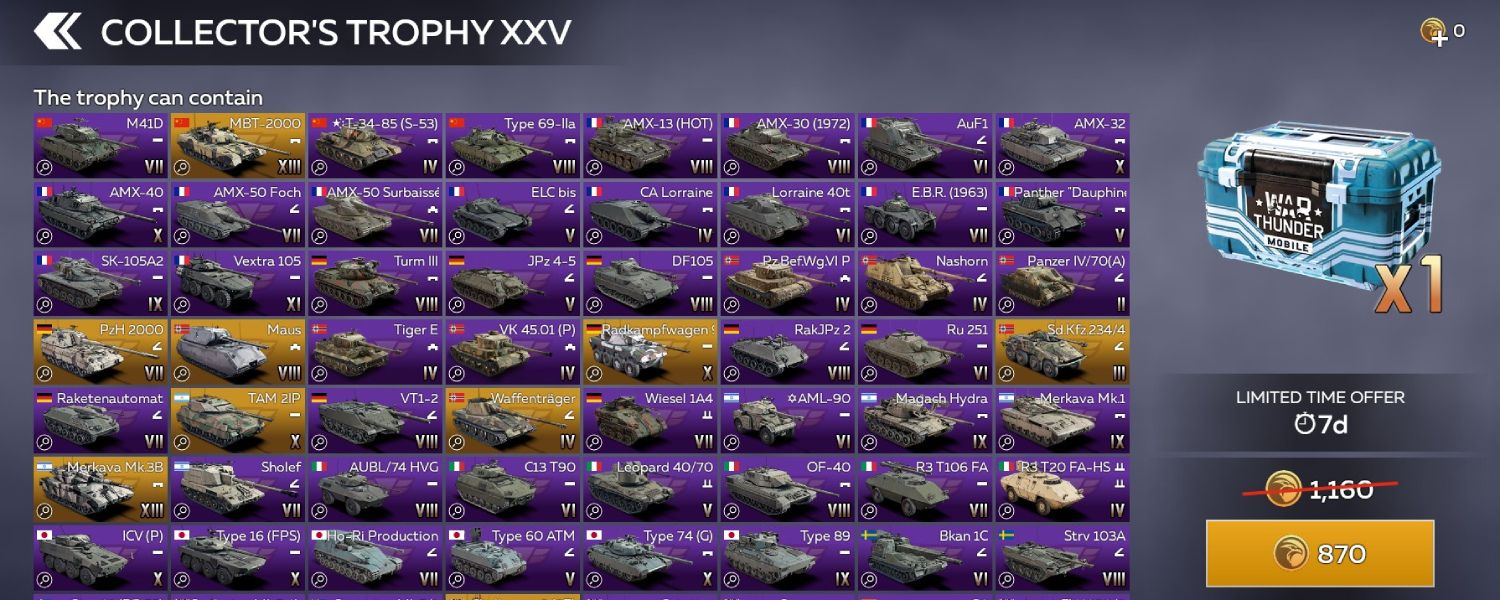Buy the trophy for 870 eagles
The height and width of the screenshot is (600, 1500).
tap(1320, 553)
